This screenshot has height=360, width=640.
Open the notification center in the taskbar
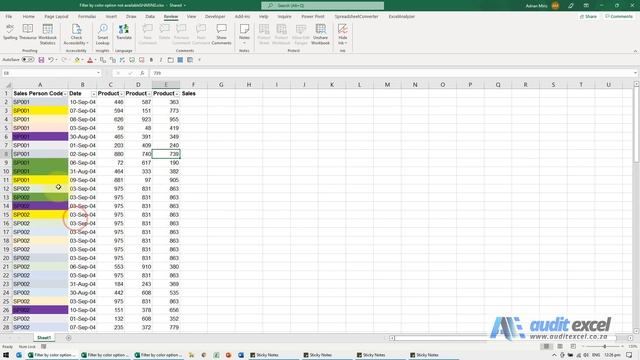629,355
